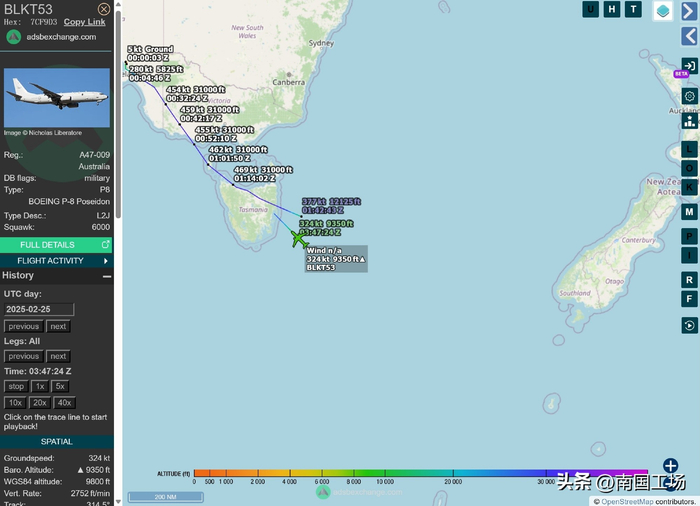Click the 00:42:17 Z trace timestamp label

coord(201,118)
